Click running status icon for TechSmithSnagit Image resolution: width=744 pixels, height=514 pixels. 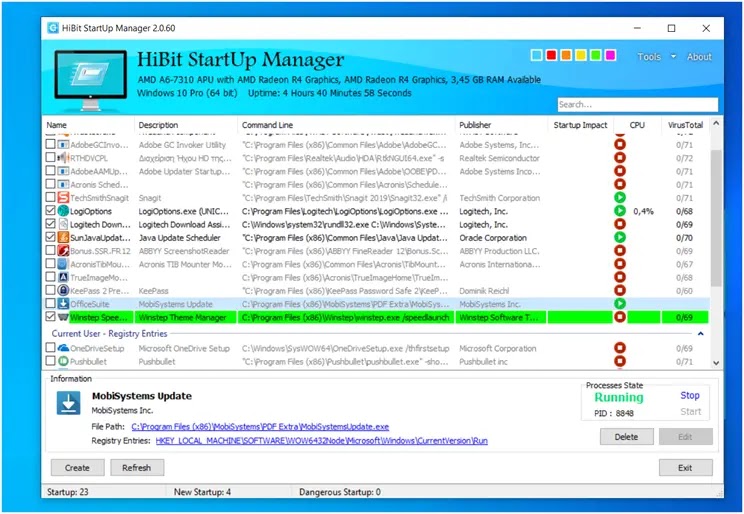coord(620,197)
